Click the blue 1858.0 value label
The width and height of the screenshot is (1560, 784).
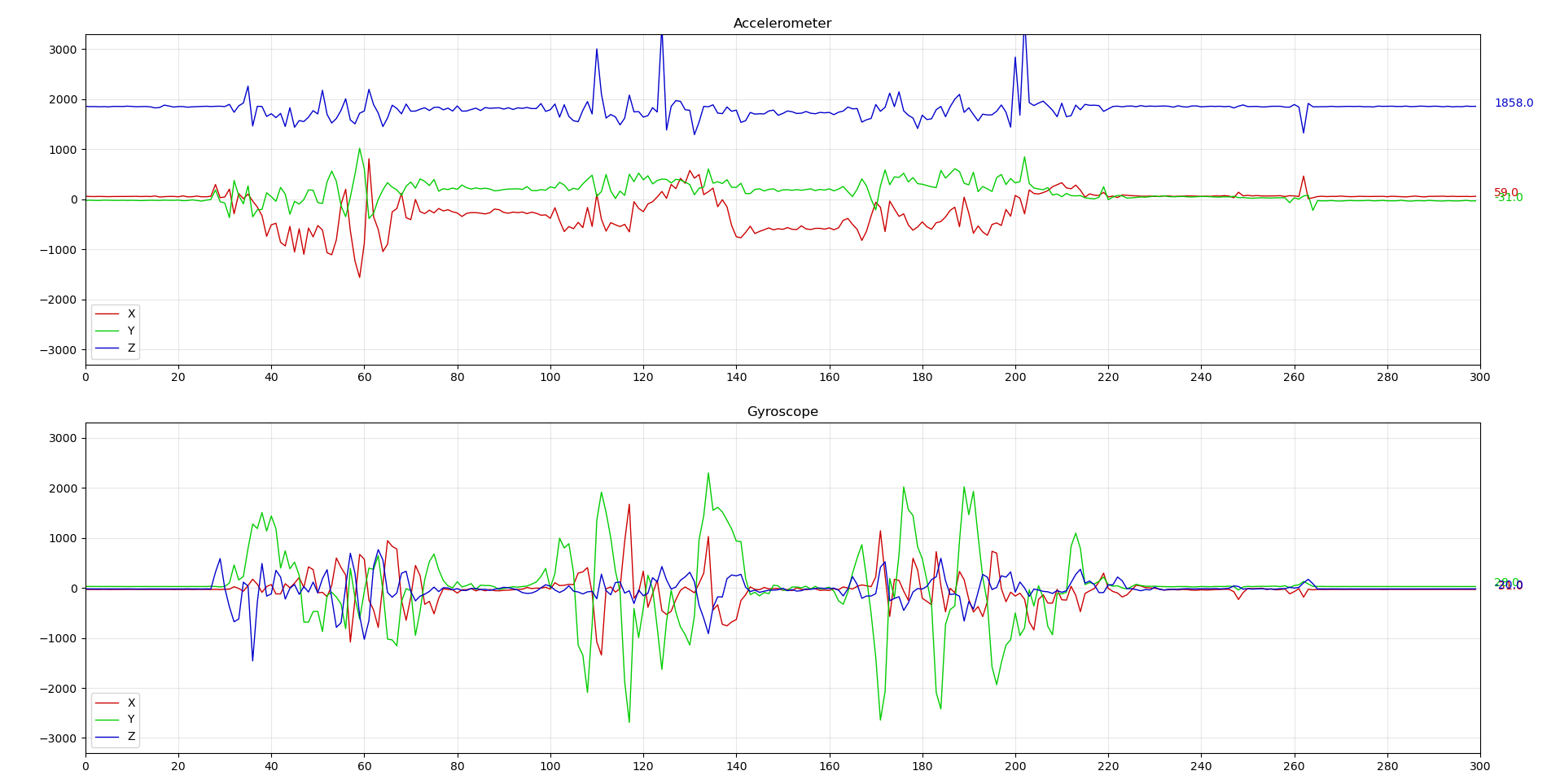coord(1513,103)
